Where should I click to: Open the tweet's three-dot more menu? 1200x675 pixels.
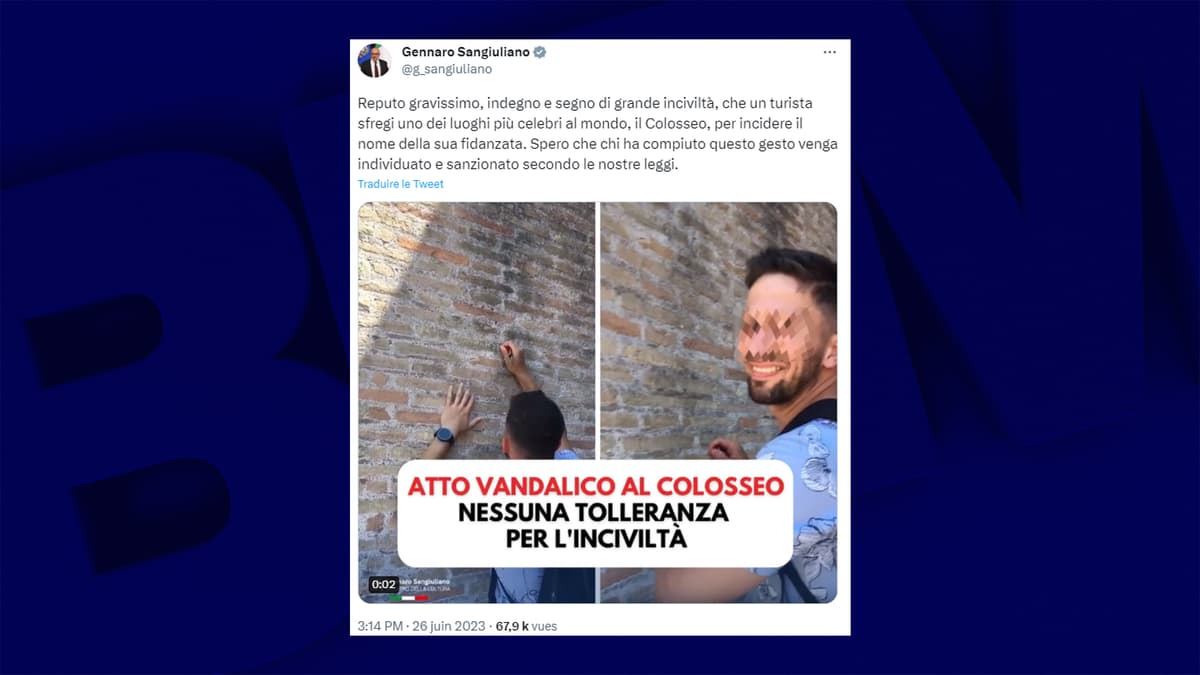(829, 52)
